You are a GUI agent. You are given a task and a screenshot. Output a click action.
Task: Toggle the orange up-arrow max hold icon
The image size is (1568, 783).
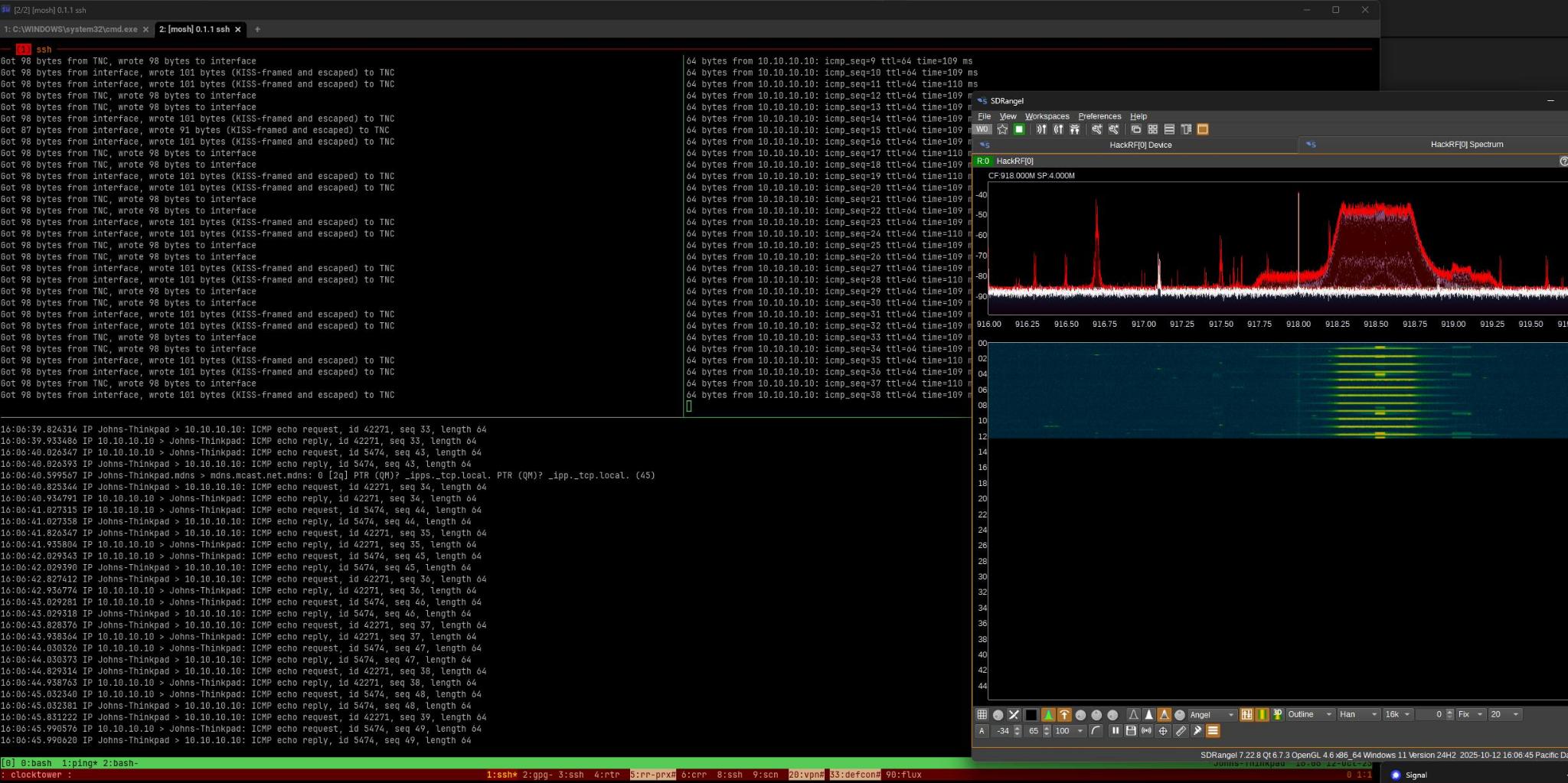tap(1064, 714)
